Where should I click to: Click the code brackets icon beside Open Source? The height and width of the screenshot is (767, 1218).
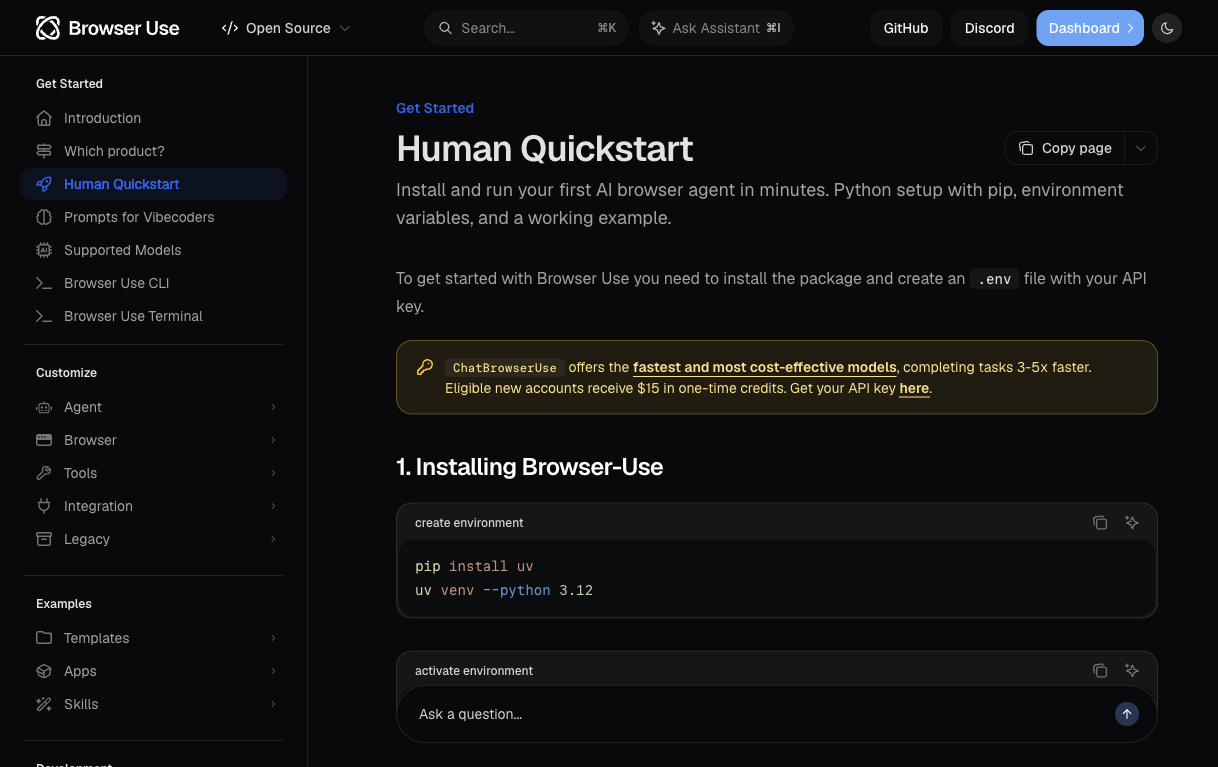(230, 28)
